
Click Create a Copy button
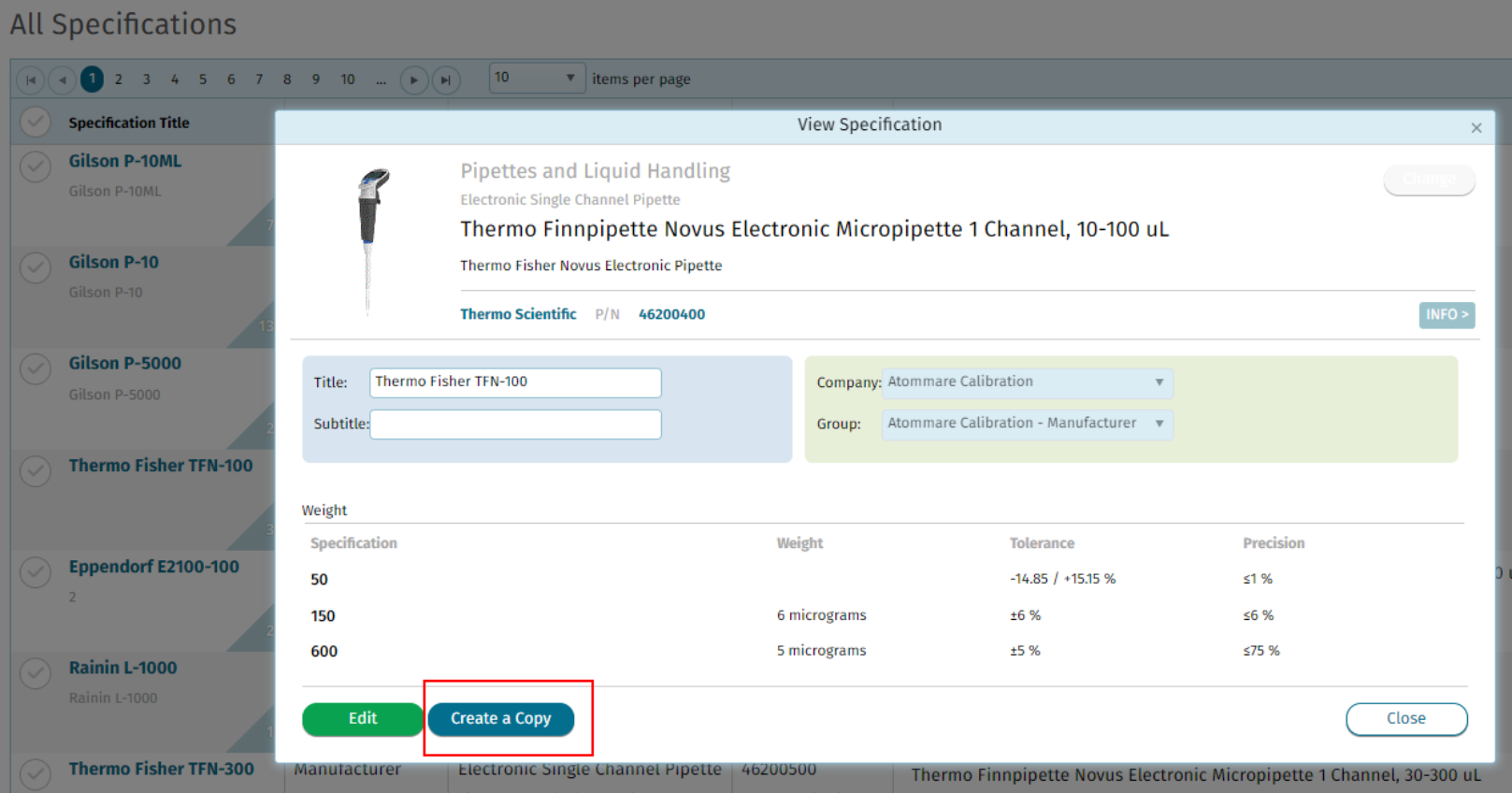point(501,719)
